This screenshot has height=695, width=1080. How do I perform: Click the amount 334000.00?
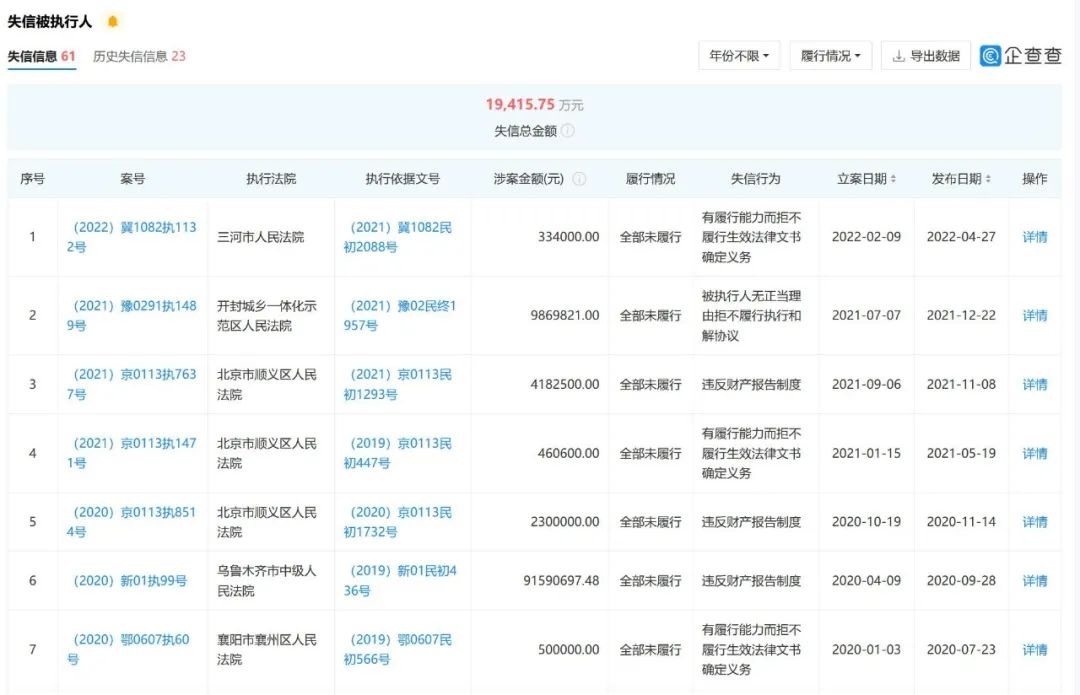568,237
